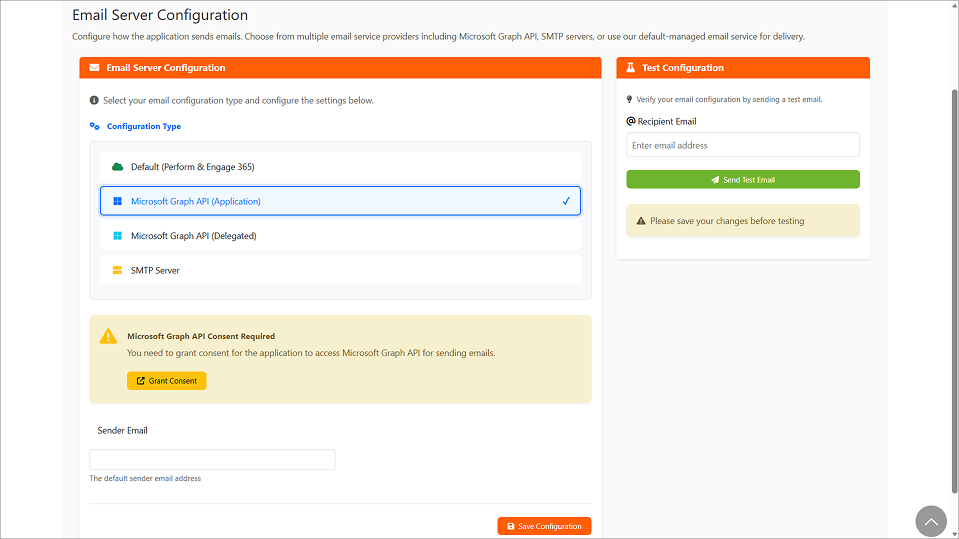959x539 pixels.
Task: Click the scroll-to-top round arrow button
Action: [931, 521]
